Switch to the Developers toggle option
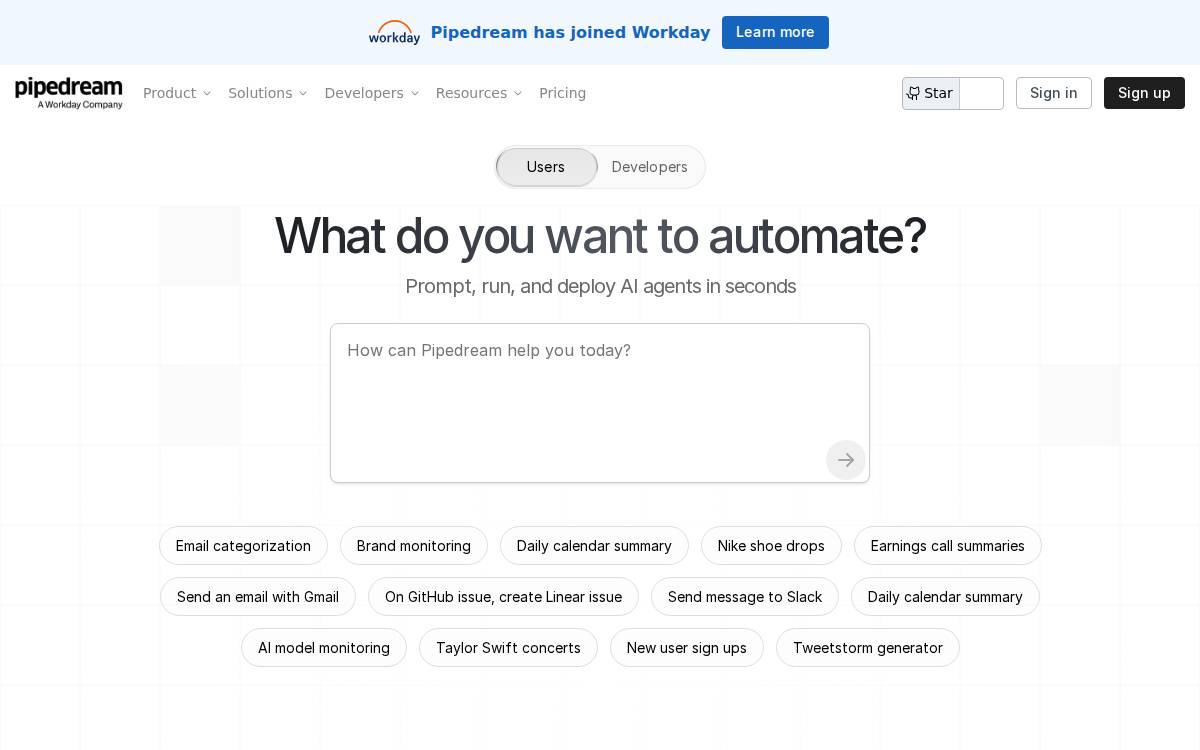1200x750 pixels. coord(650,167)
